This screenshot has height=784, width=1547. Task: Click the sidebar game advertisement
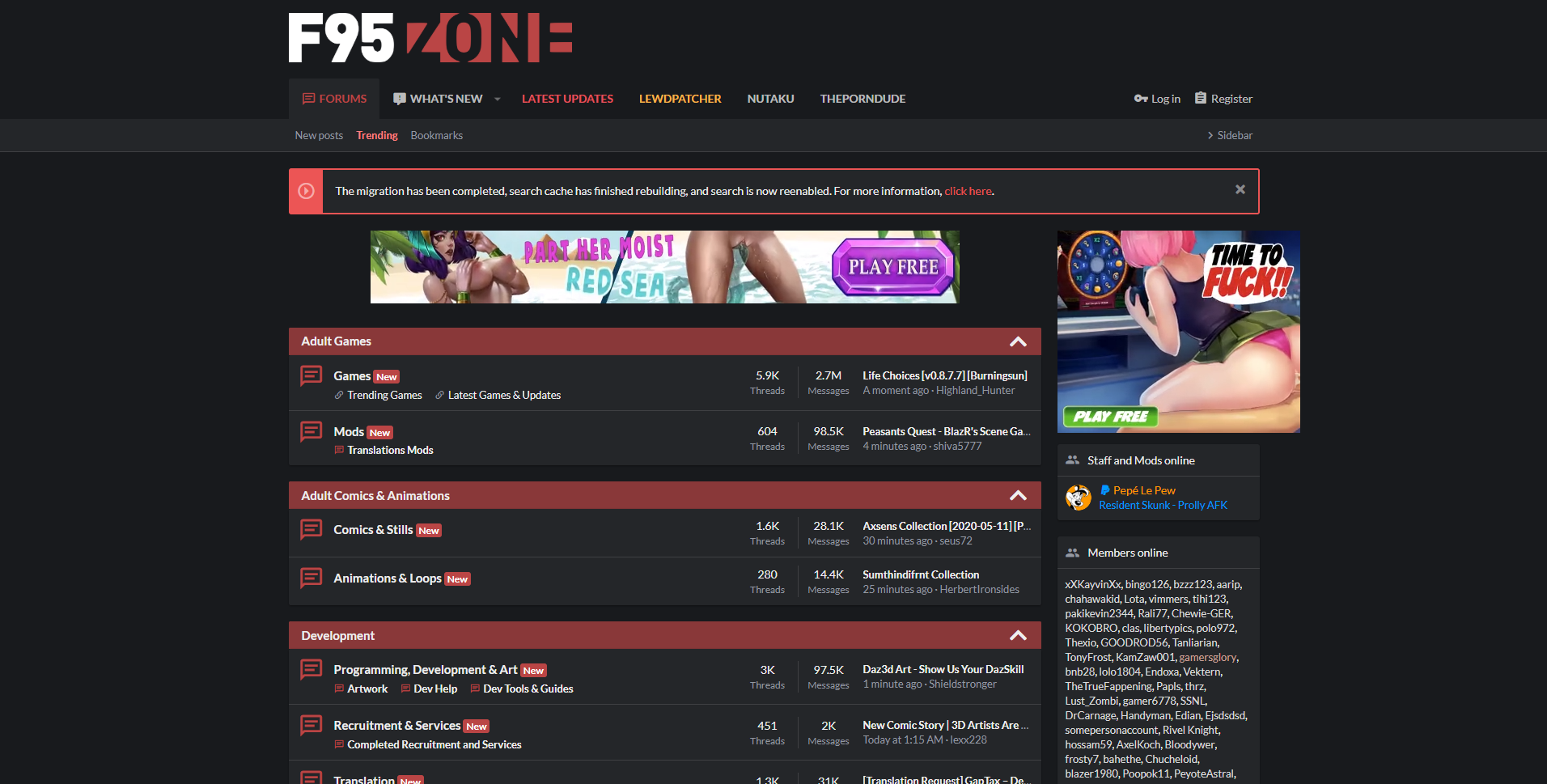click(1179, 332)
